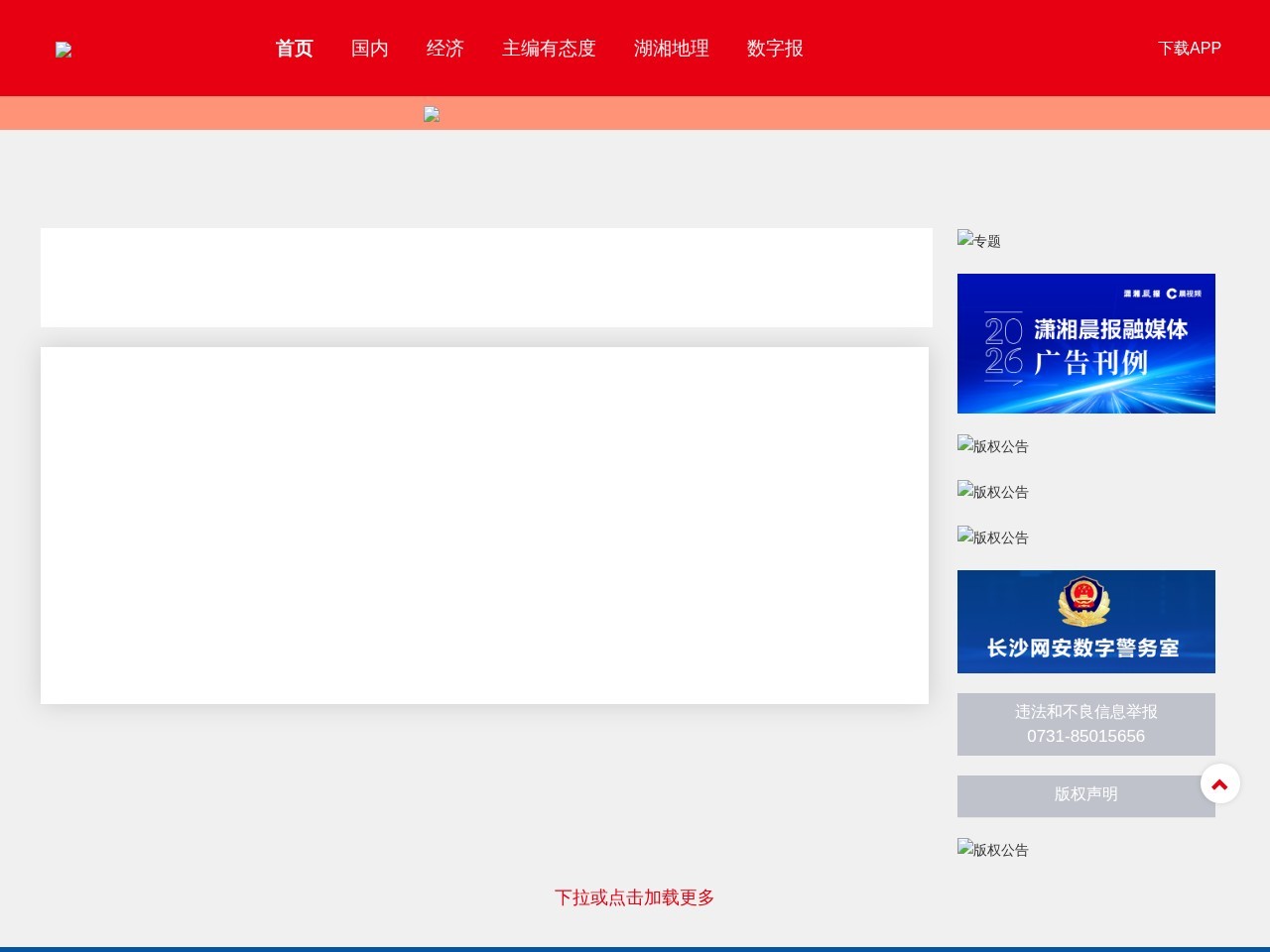Click the broken banner icon below the header
This screenshot has height=952, width=1270.
tap(432, 114)
